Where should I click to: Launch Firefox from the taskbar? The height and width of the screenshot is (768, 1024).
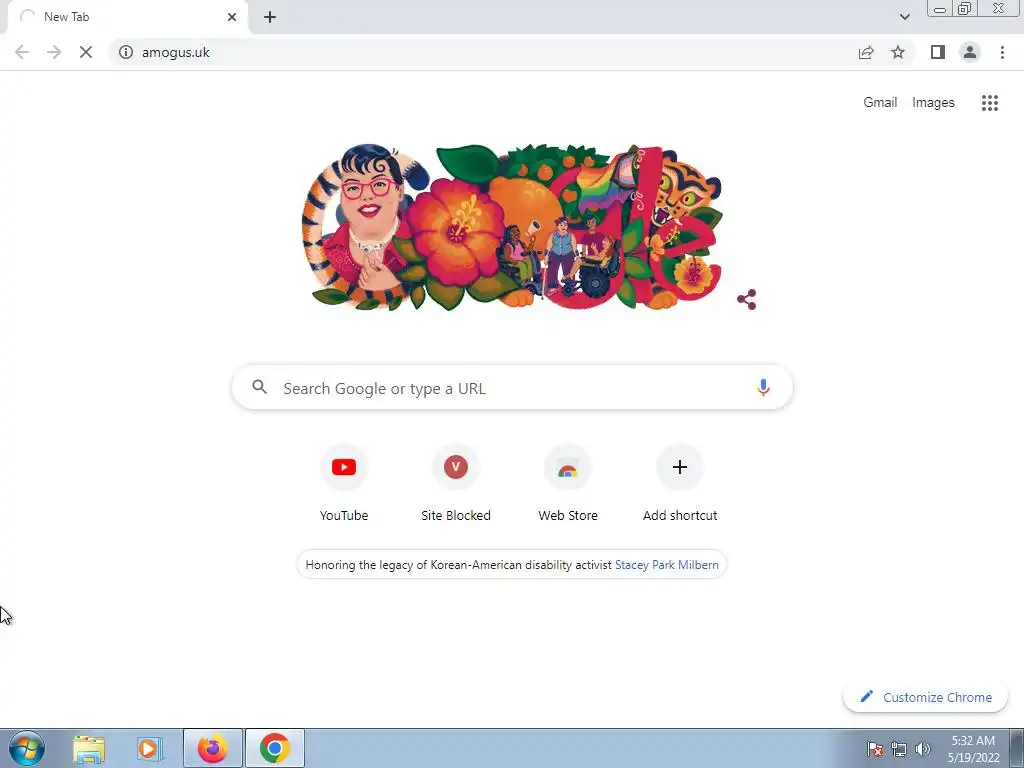click(x=212, y=748)
